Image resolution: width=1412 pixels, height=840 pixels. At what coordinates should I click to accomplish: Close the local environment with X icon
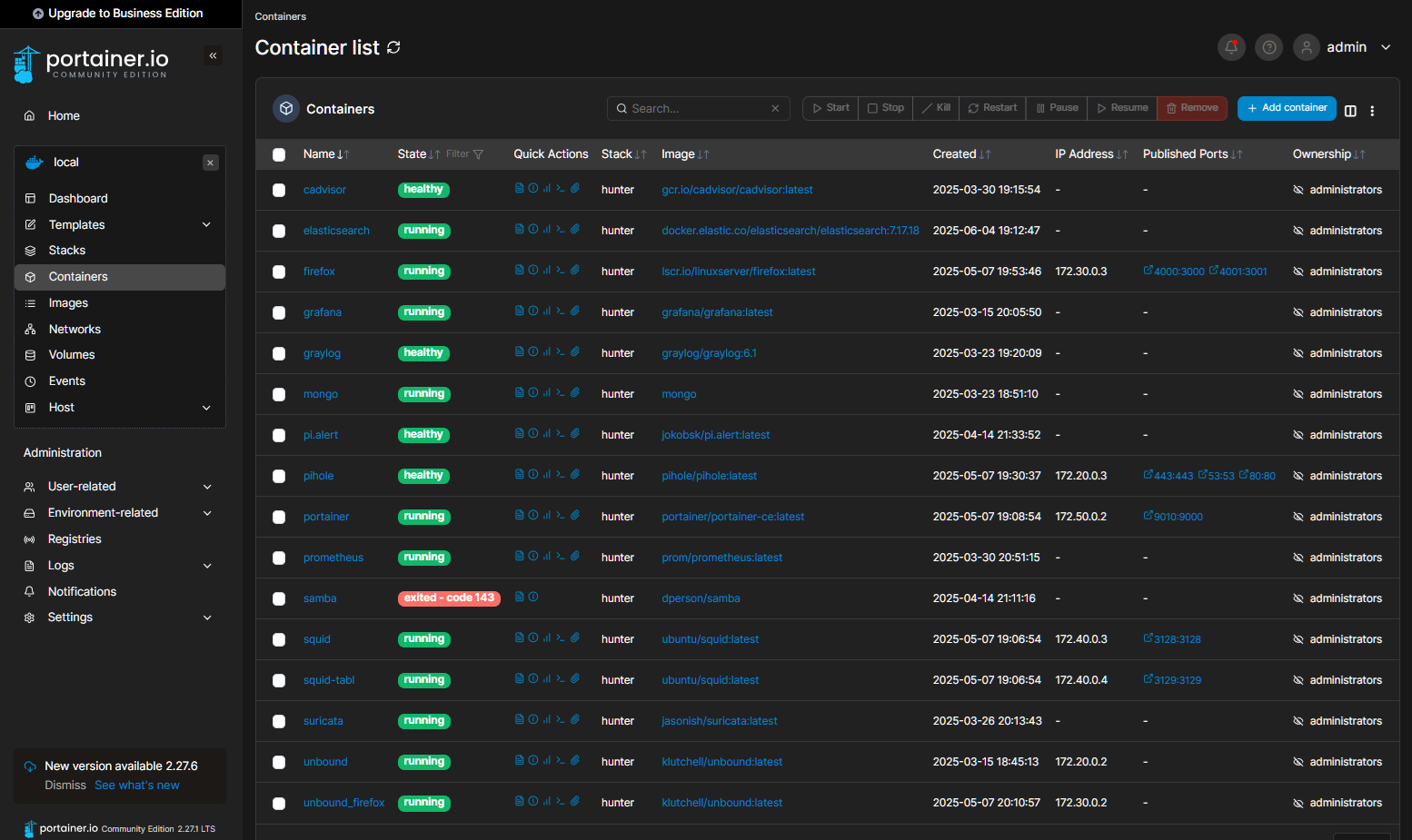pos(210,163)
